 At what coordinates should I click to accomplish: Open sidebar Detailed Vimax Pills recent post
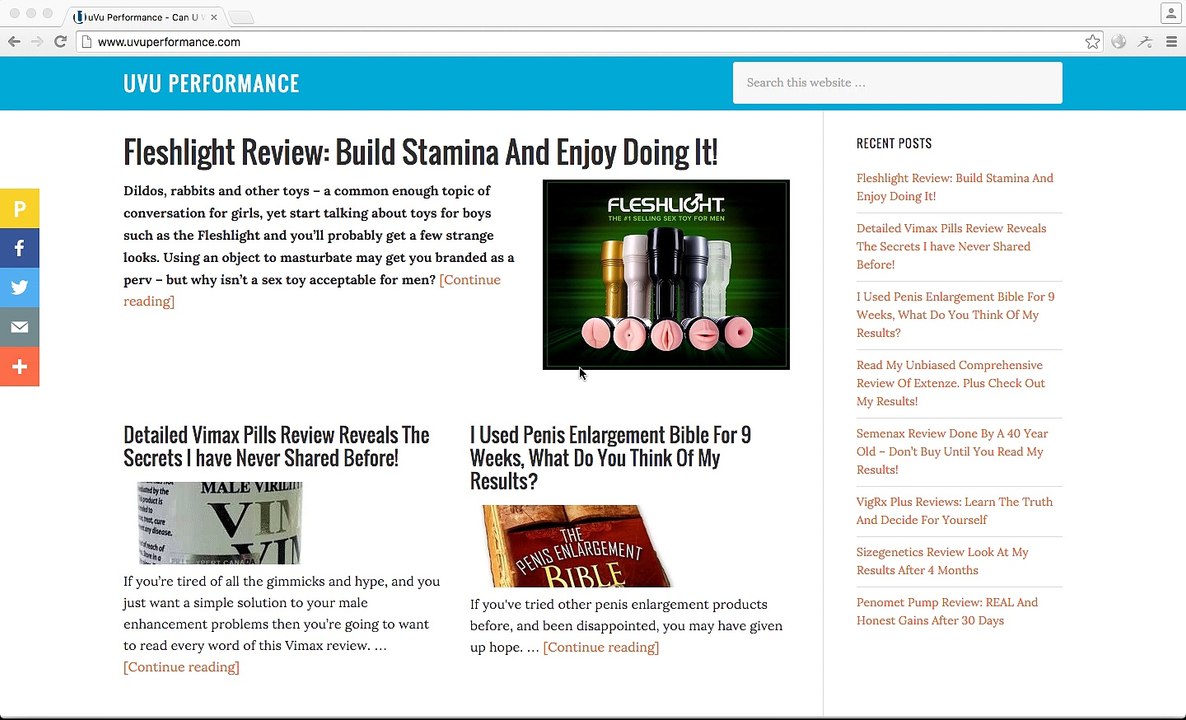coord(952,247)
